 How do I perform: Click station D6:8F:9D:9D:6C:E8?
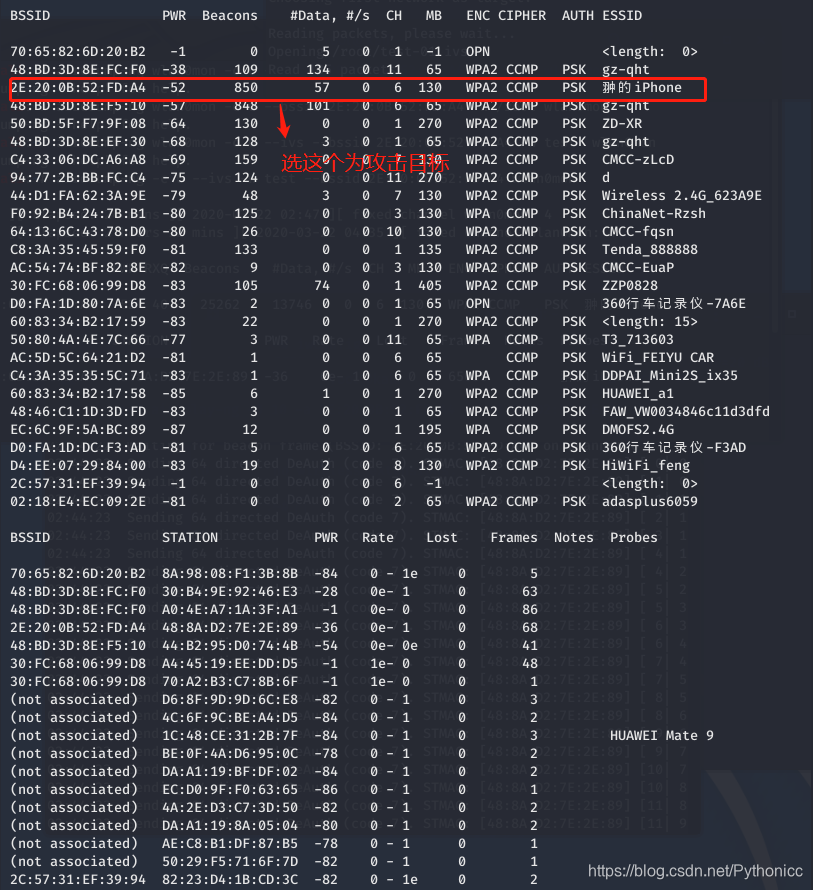[x=229, y=700]
